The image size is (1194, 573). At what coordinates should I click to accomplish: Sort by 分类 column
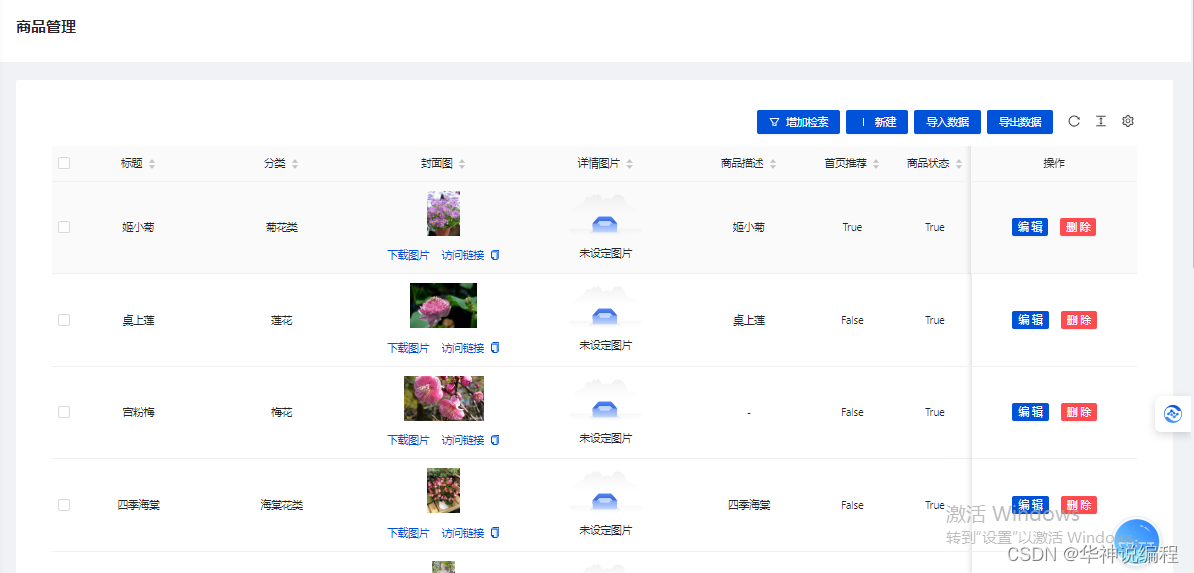[295, 164]
